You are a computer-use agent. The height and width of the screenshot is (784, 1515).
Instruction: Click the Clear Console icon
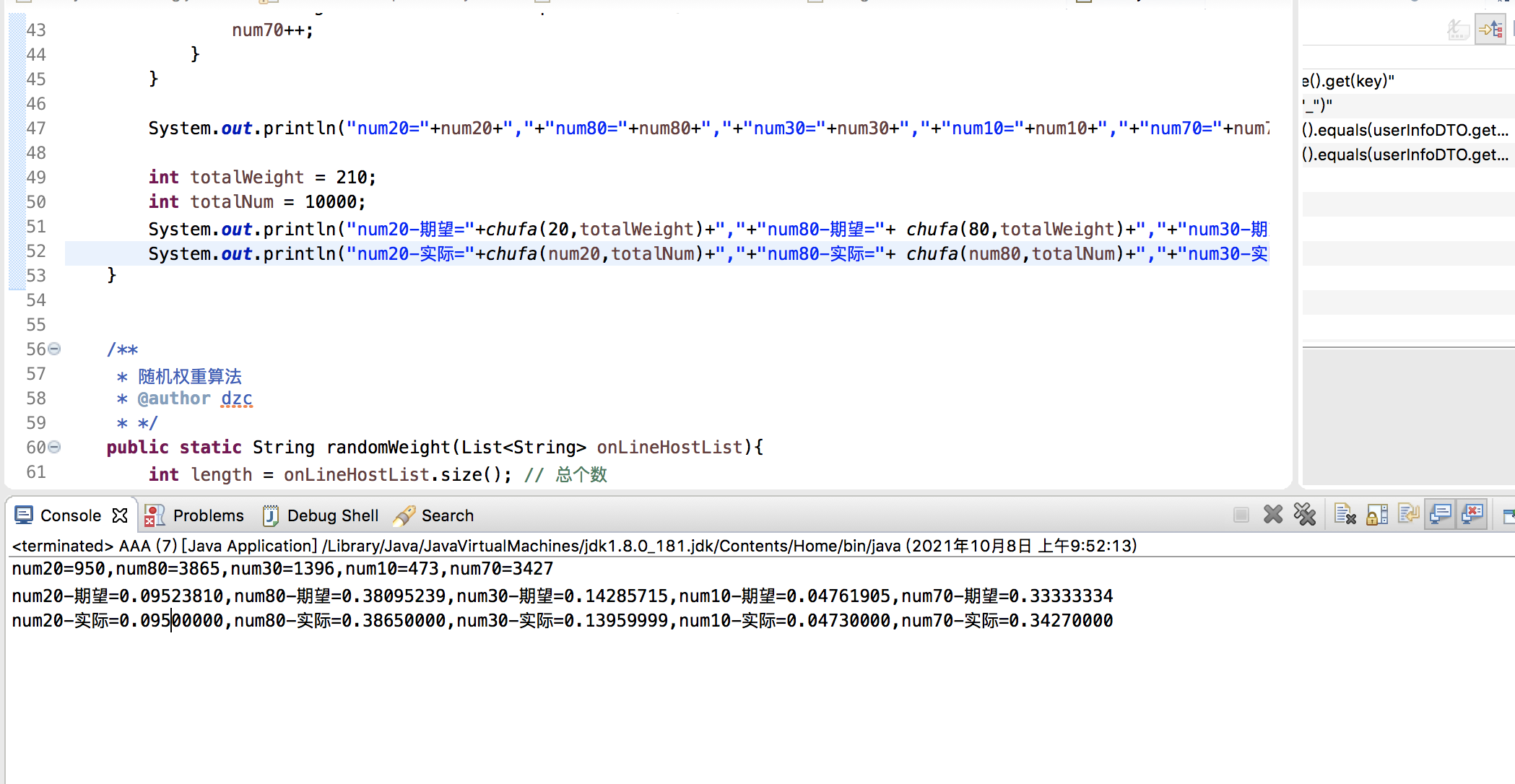1345,515
